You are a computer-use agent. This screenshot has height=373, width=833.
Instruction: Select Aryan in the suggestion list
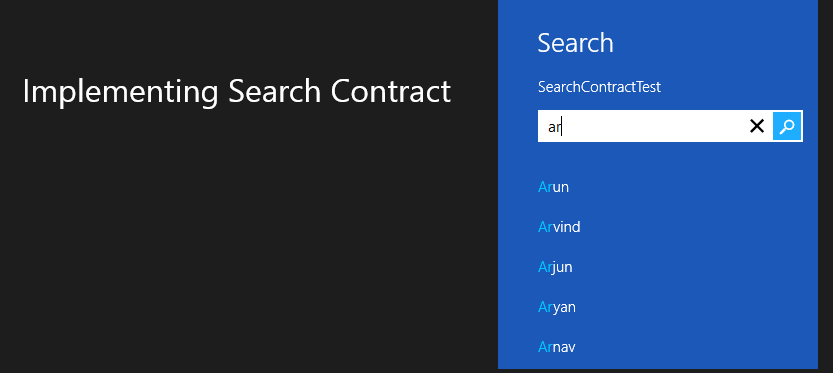coord(557,307)
